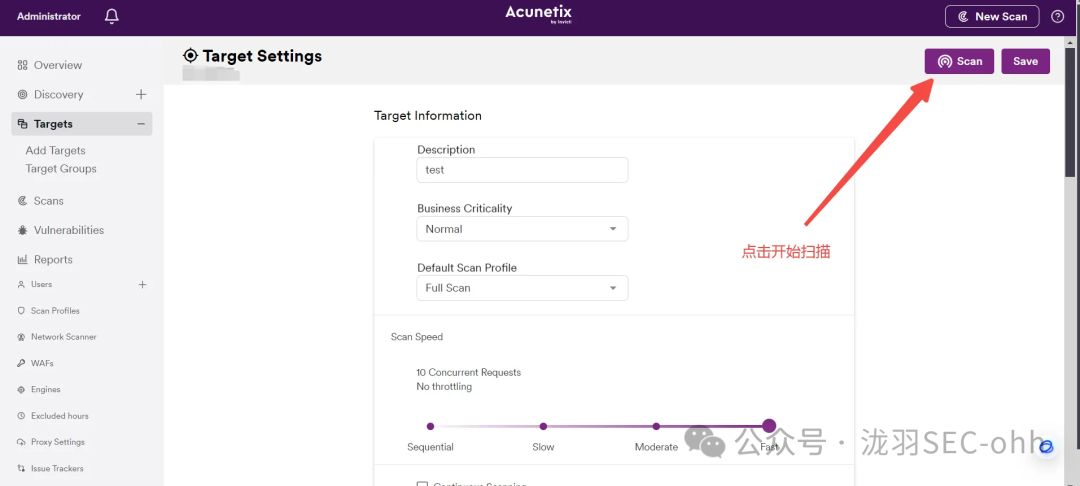
Task: Expand the Users section with the plus
Action: 143,284
